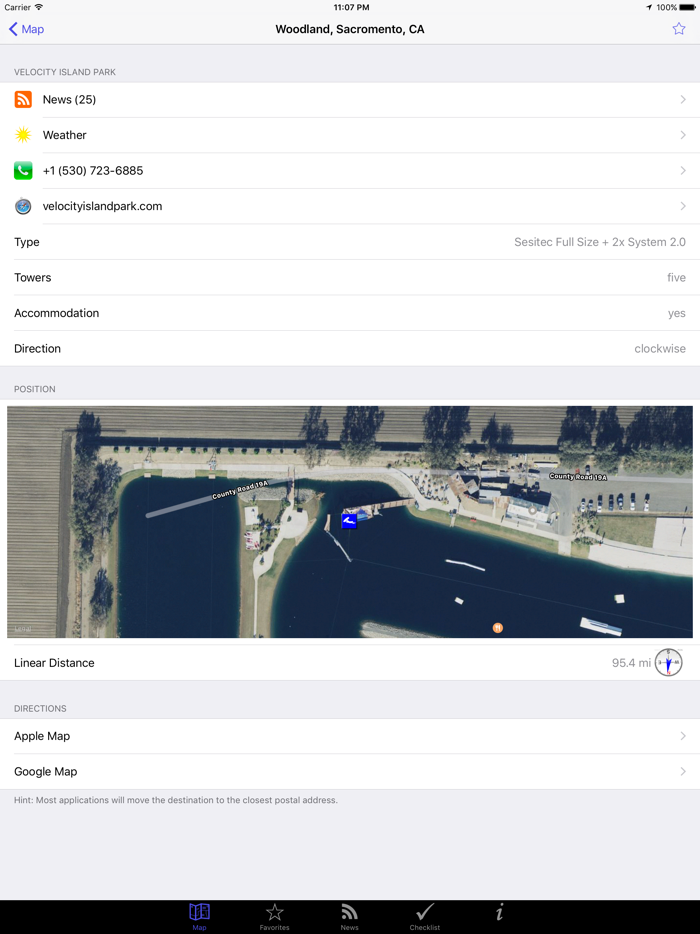The height and width of the screenshot is (934, 700).
Task: Open the Apple Map row chevron
Action: (x=683, y=736)
